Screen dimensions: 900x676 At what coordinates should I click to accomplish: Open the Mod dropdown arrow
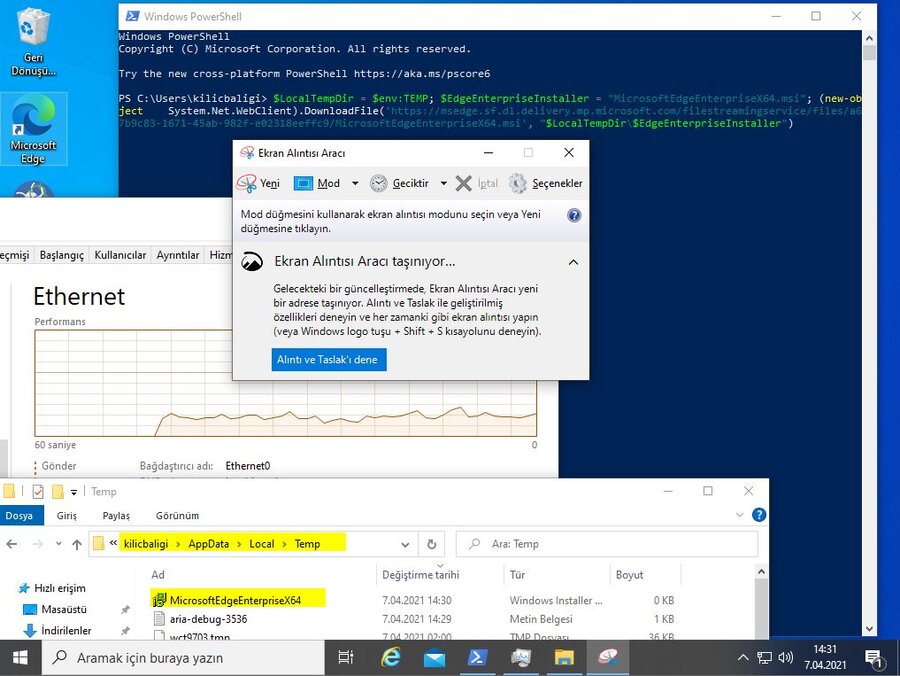coord(355,183)
